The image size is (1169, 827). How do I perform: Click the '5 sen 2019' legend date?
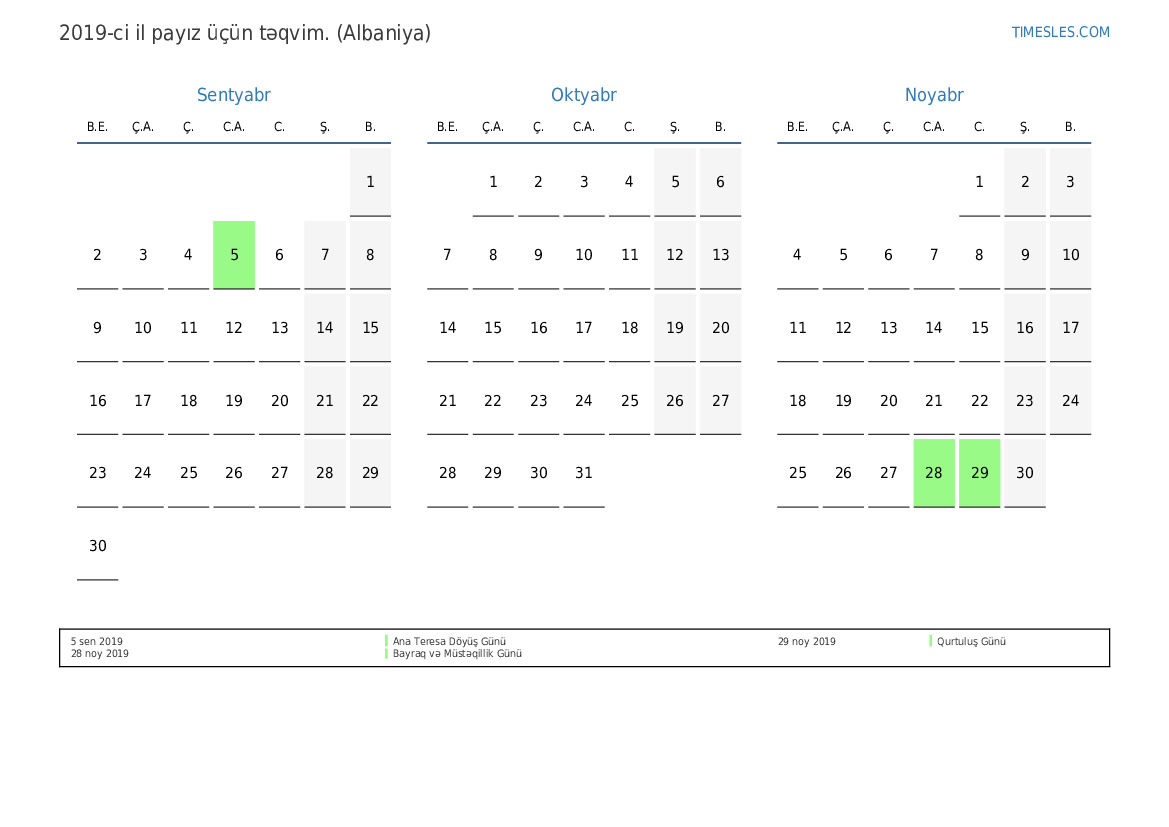click(x=97, y=642)
